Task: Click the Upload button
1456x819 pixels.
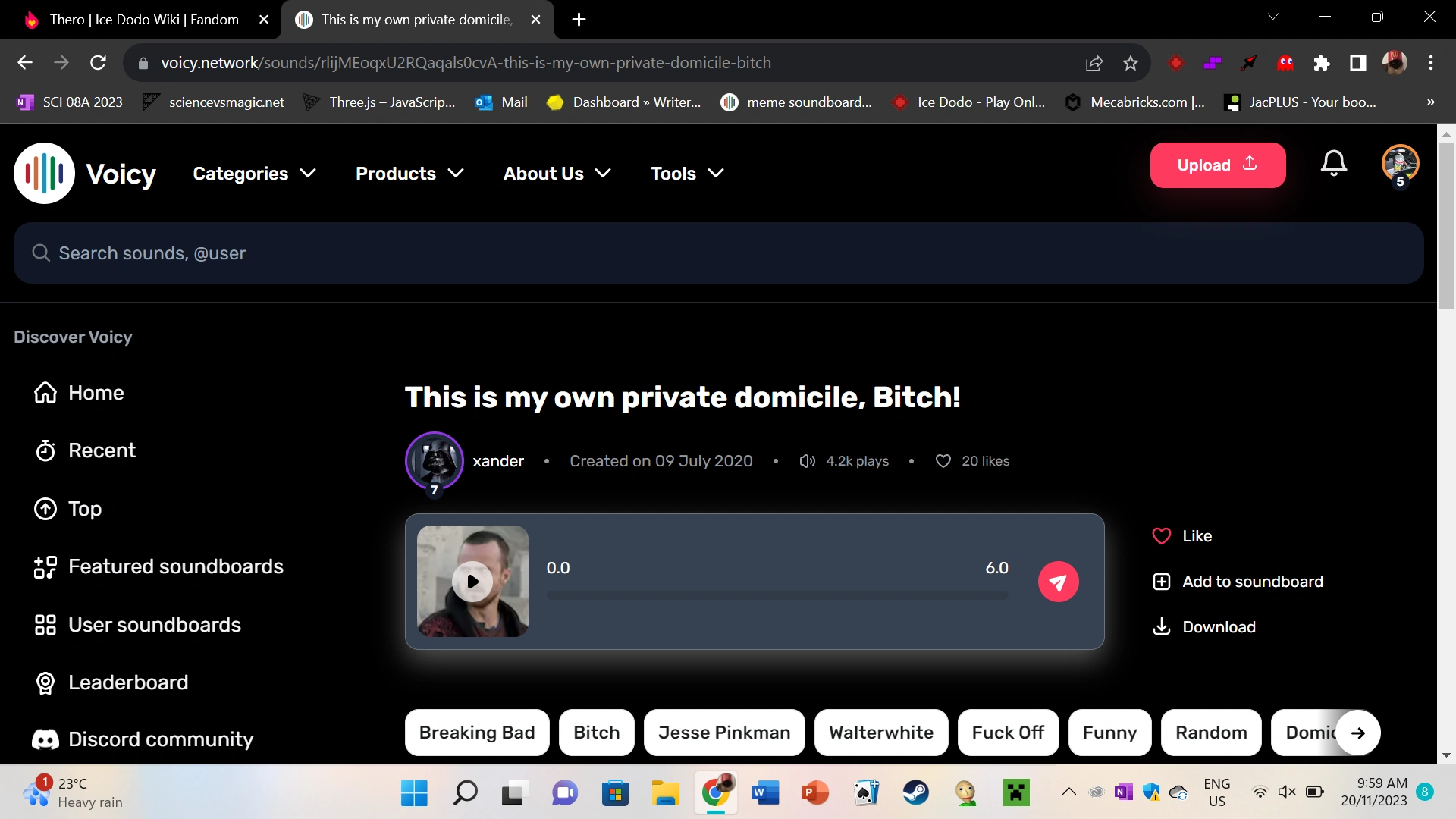Action: coord(1217,165)
